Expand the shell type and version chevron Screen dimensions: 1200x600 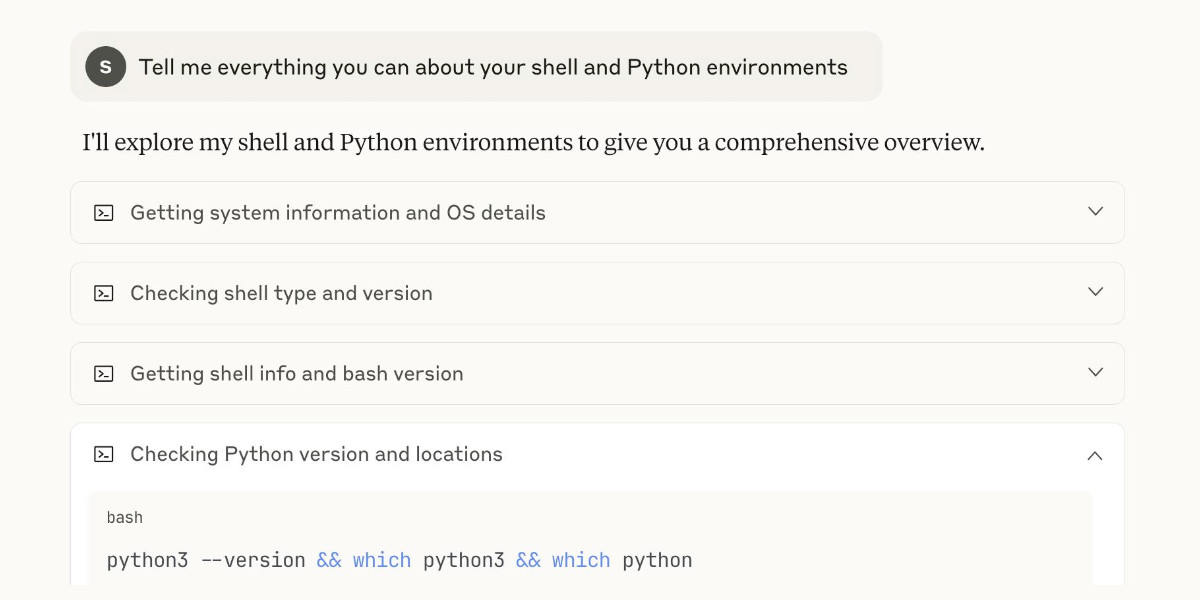(x=1095, y=292)
